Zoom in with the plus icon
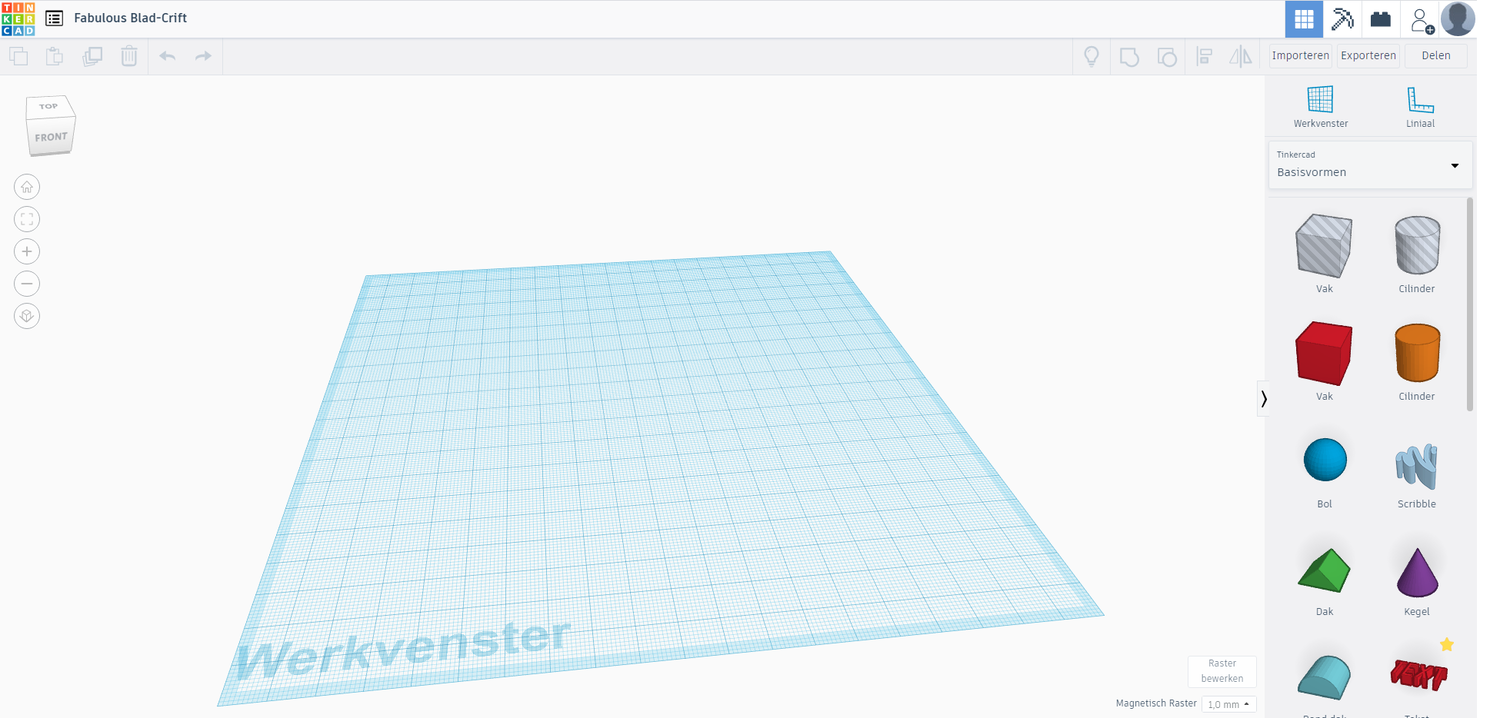The image size is (1500, 718). (27, 251)
